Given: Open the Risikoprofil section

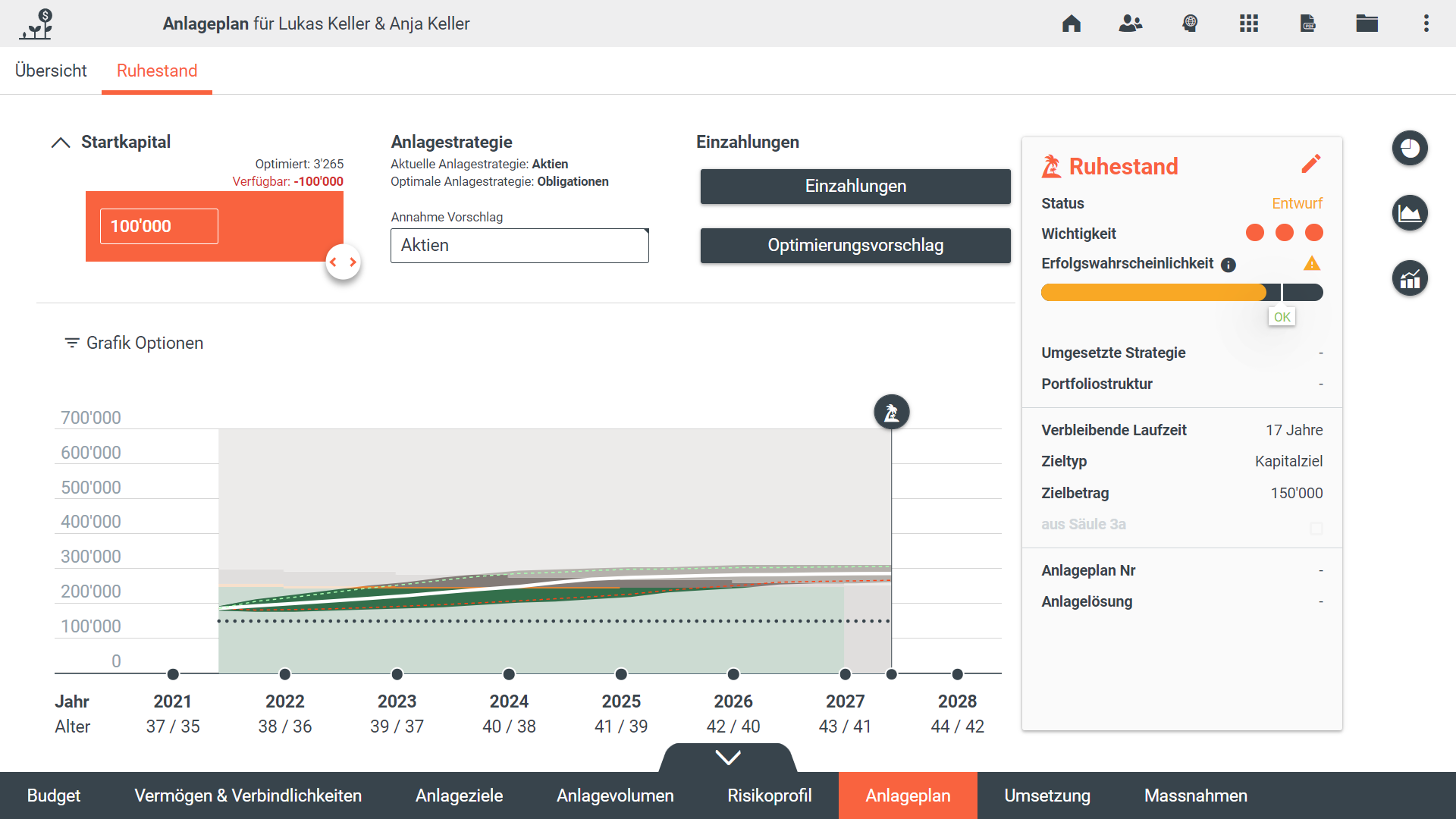Looking at the screenshot, I should click(770, 795).
